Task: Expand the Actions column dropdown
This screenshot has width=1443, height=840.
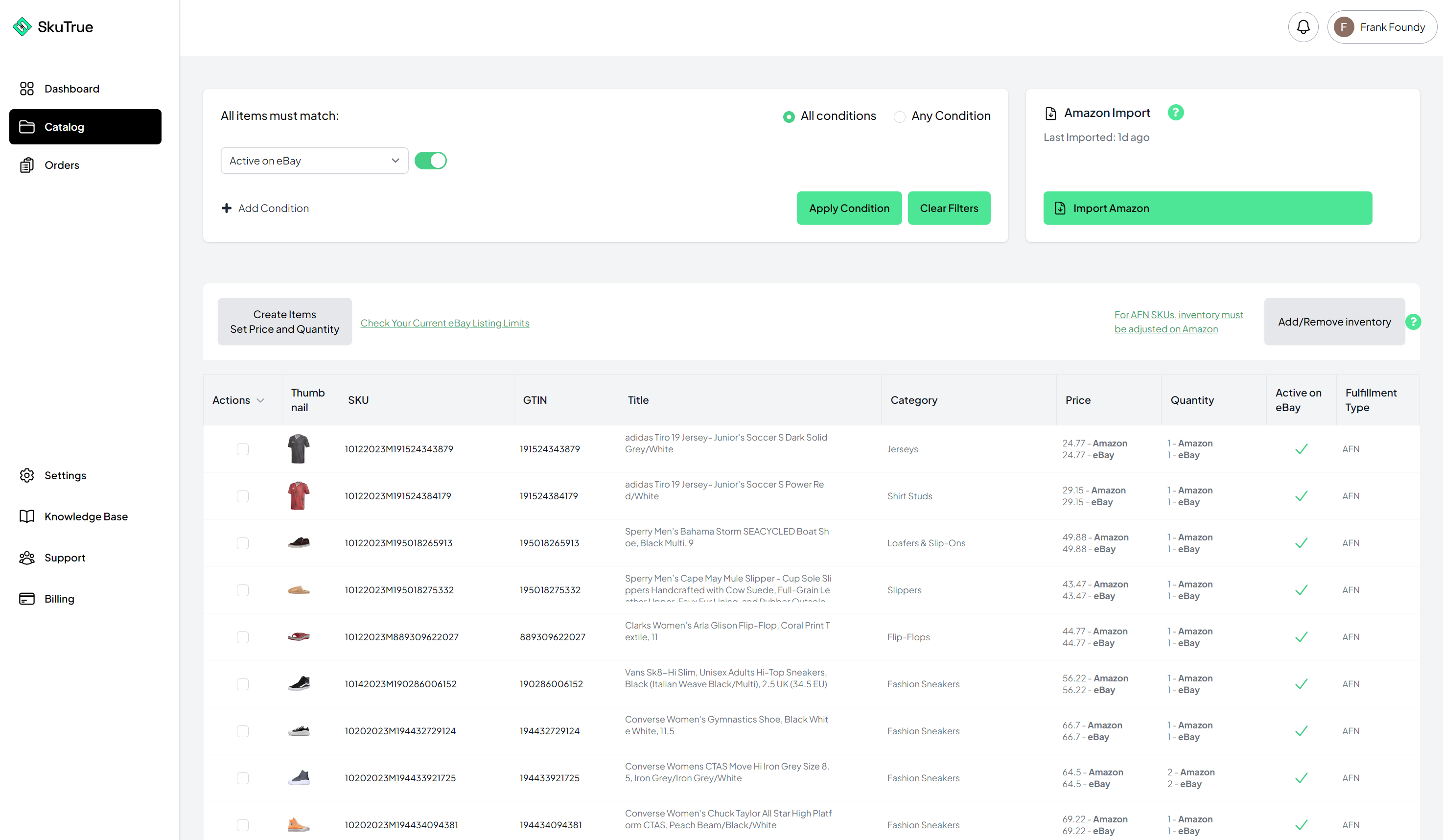Action: (x=261, y=399)
